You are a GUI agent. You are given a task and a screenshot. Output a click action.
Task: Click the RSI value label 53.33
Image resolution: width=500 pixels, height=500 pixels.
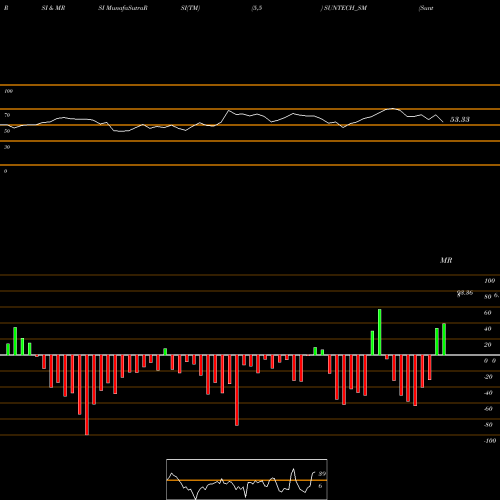click(460, 119)
